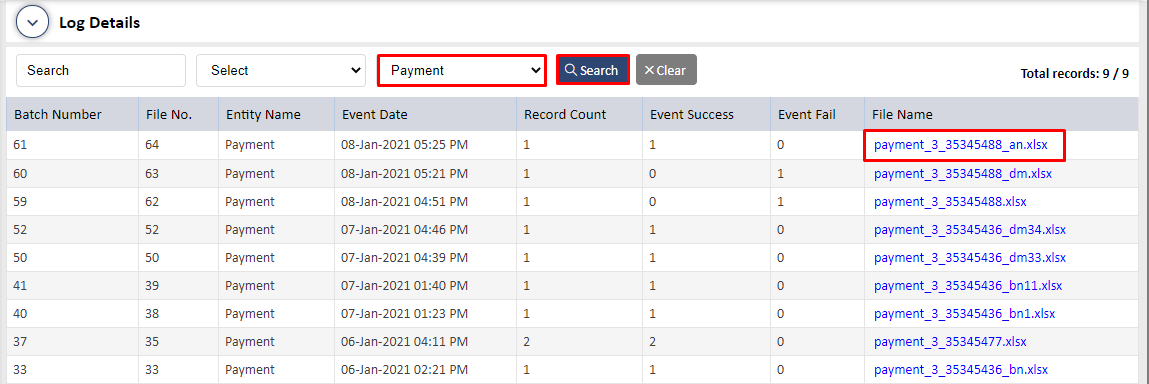1149x384 pixels.
Task: Click event date 08-Jan-2021 04:51 PM
Action: (404, 202)
